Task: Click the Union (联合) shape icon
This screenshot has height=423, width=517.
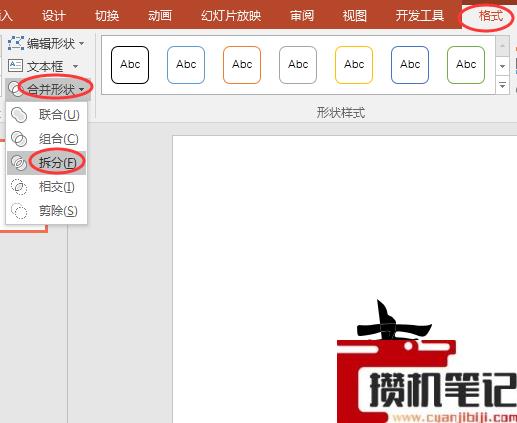Action: point(19,115)
